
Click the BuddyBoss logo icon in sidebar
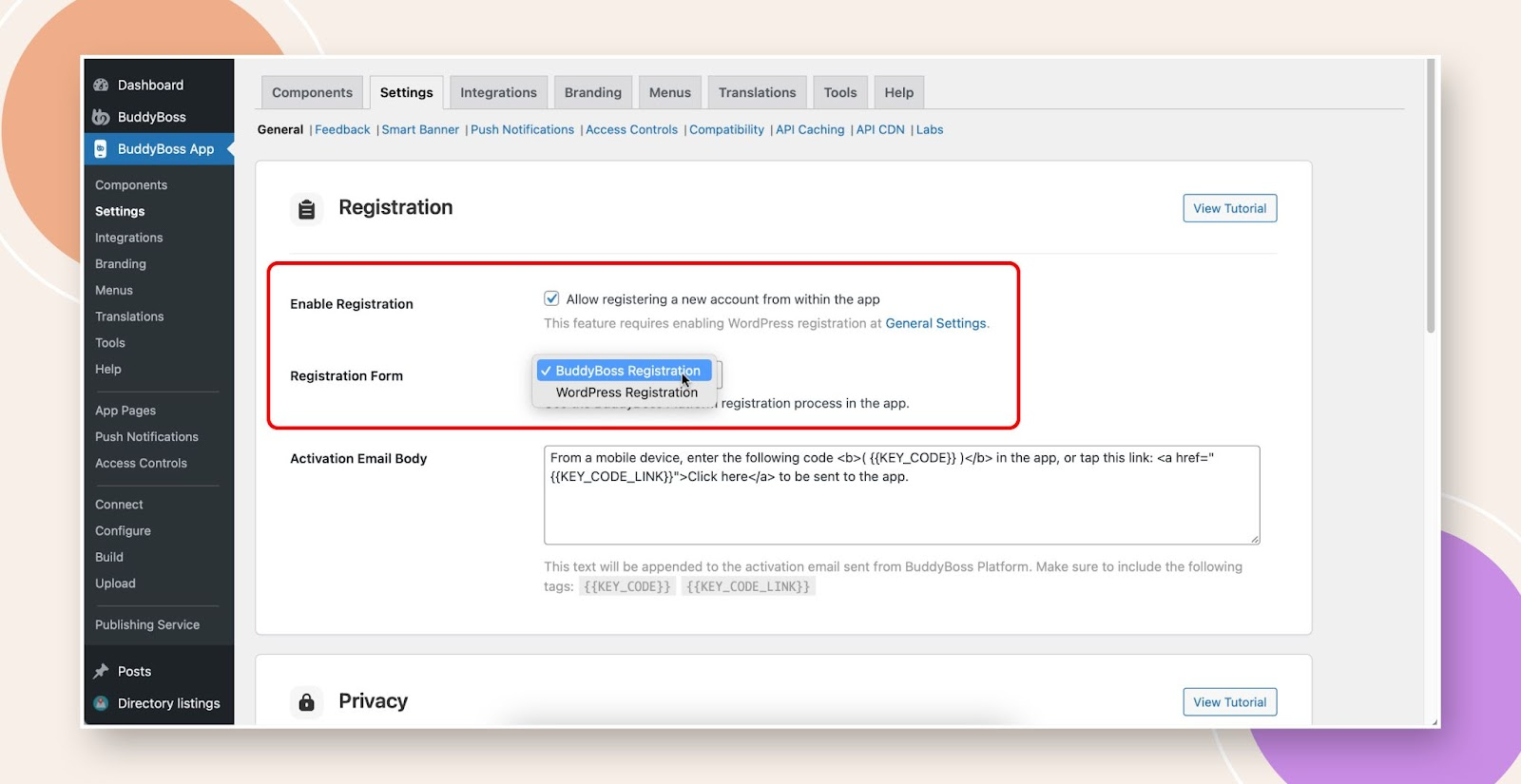tap(101, 117)
